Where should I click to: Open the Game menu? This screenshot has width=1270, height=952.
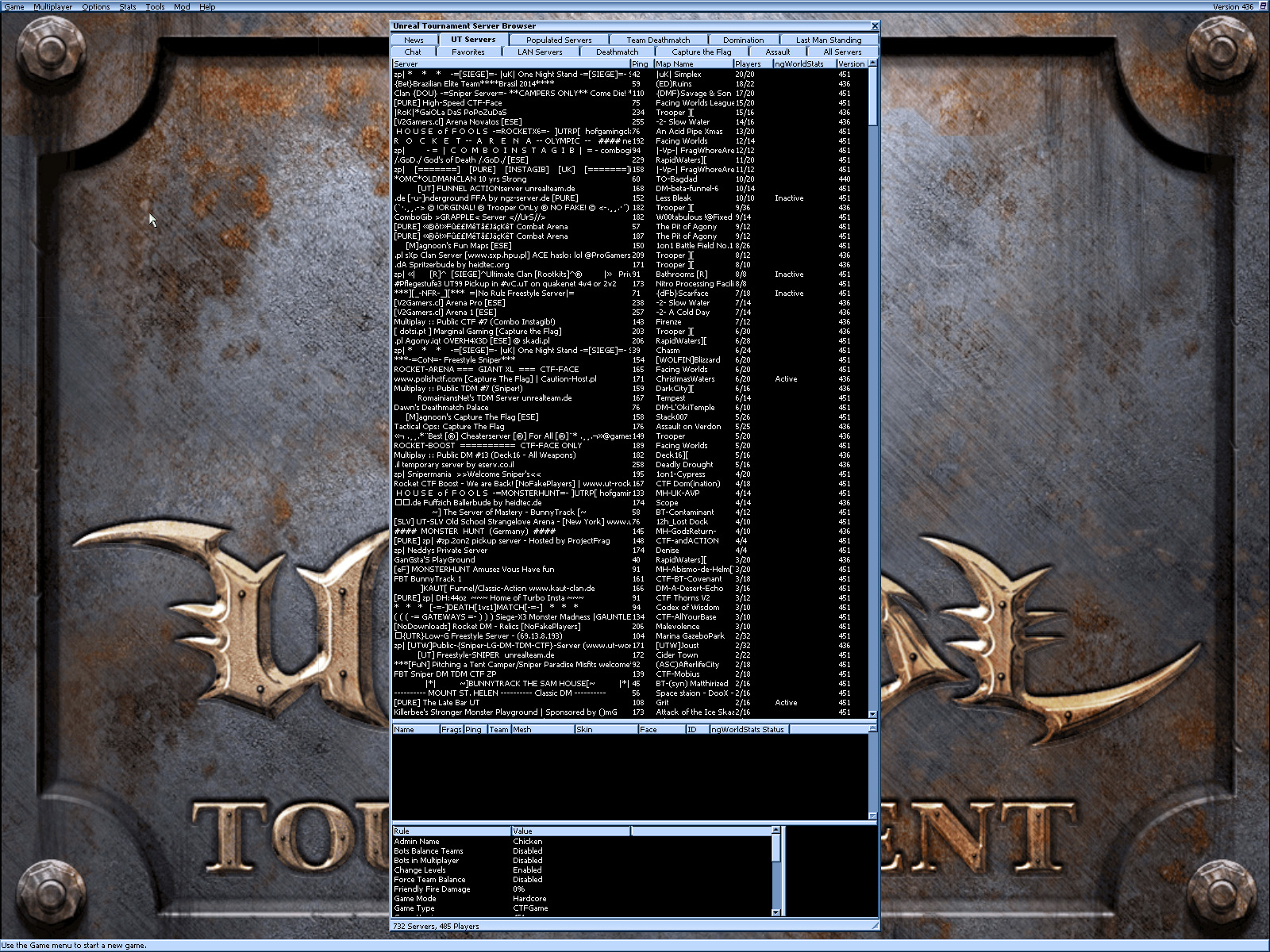[x=14, y=6]
